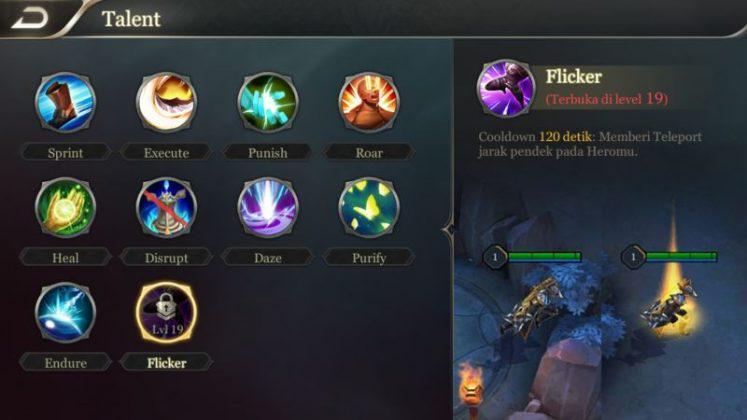747x420 pixels.
Task: Collapse the detail panel with the divider arrow
Action: pos(448,230)
